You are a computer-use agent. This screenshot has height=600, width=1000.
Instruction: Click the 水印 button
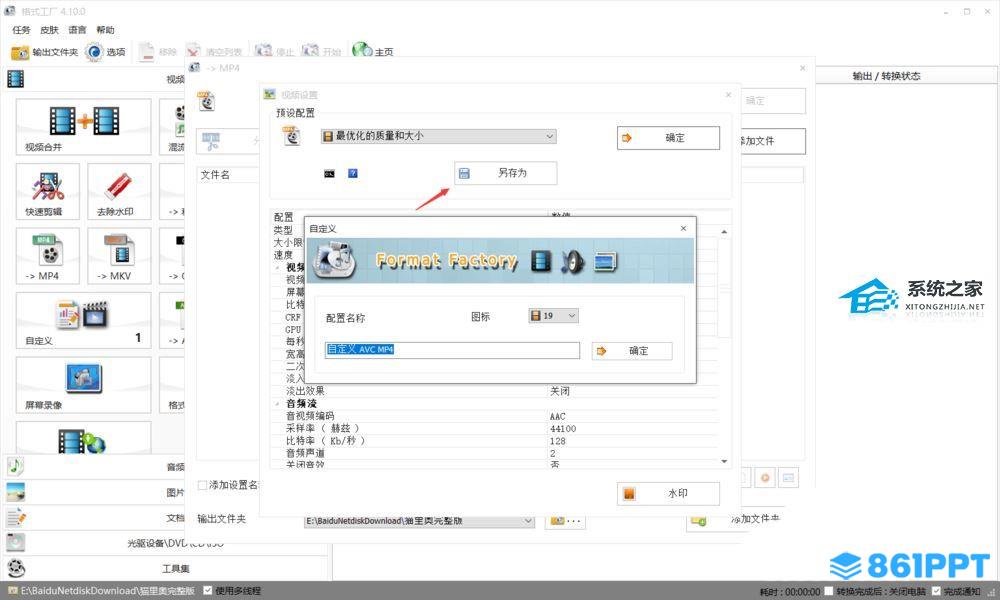click(668, 494)
